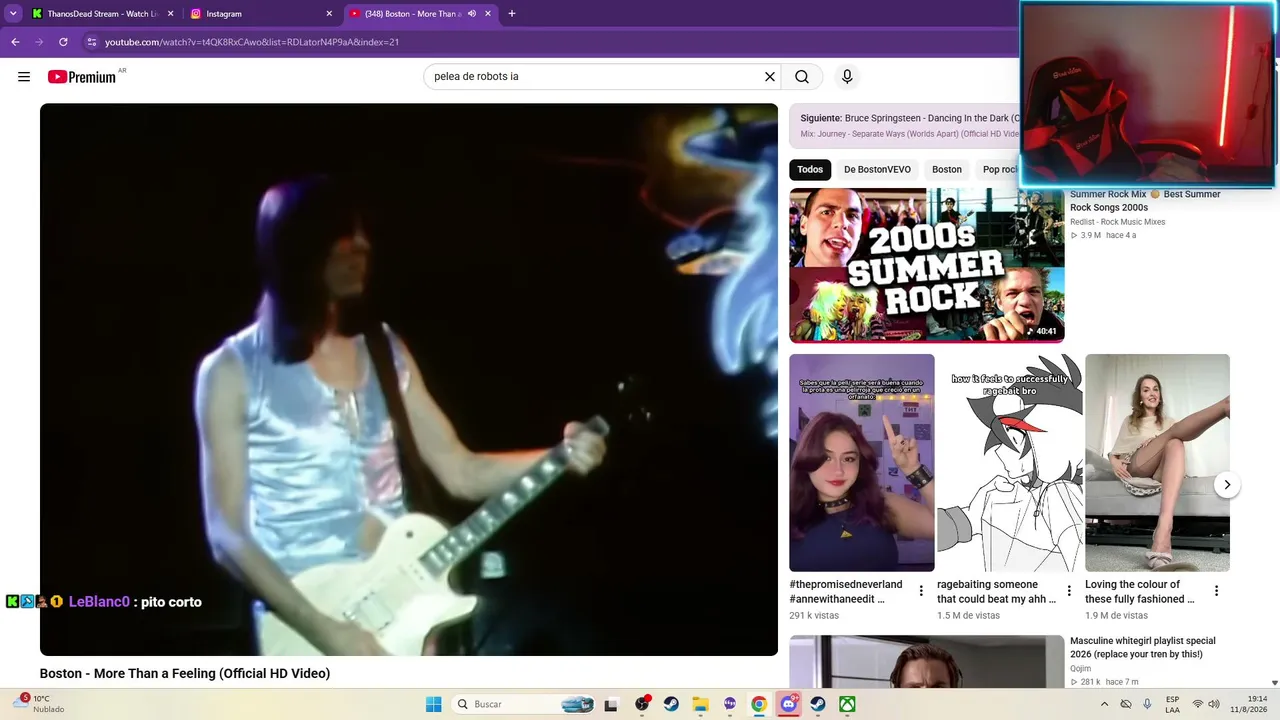This screenshot has width=1280, height=720.
Task: Open Masculine whitegirl playlist video title
Action: coord(1143,648)
